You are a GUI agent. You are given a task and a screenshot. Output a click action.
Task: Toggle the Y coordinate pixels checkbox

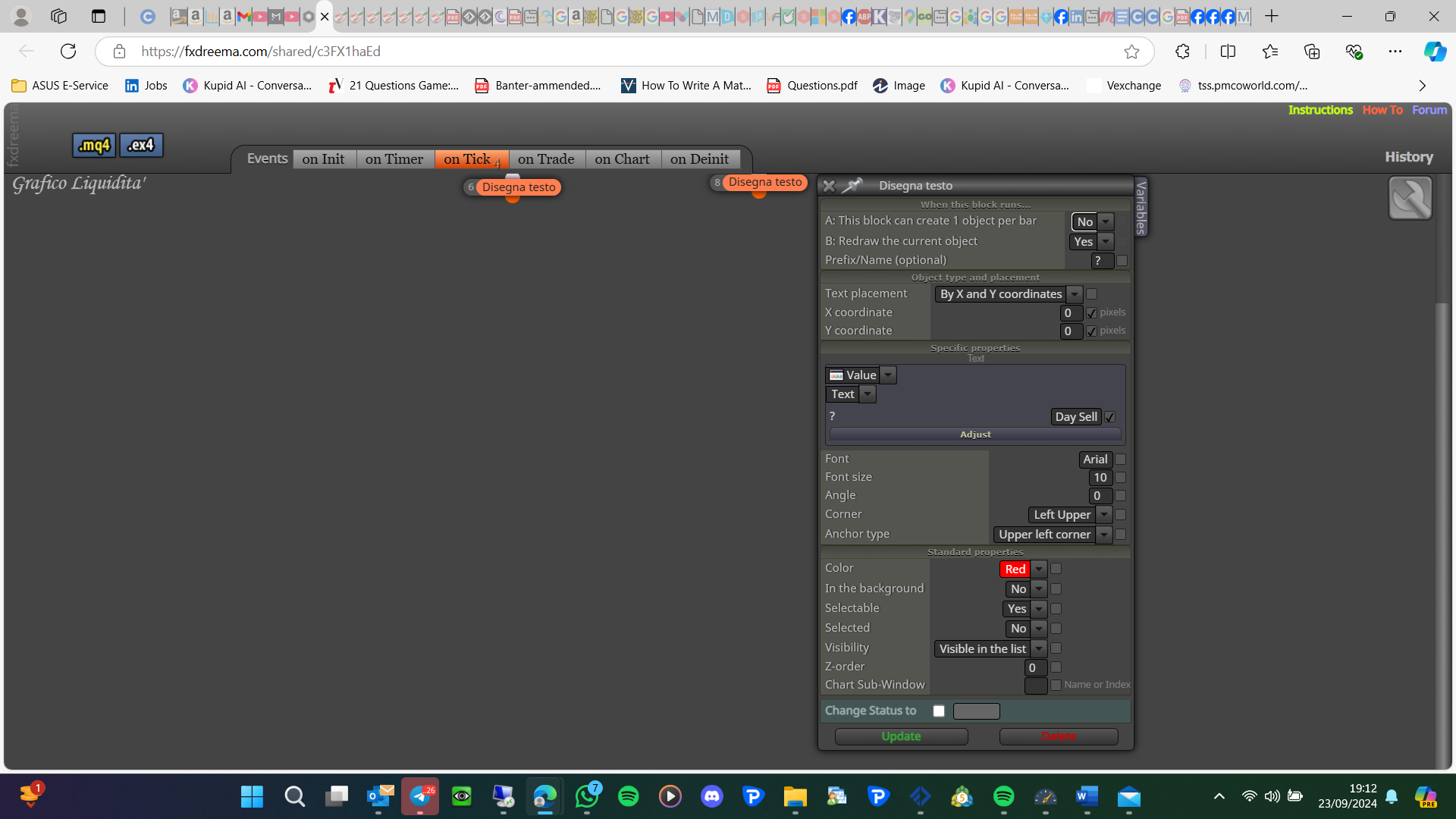click(1092, 331)
